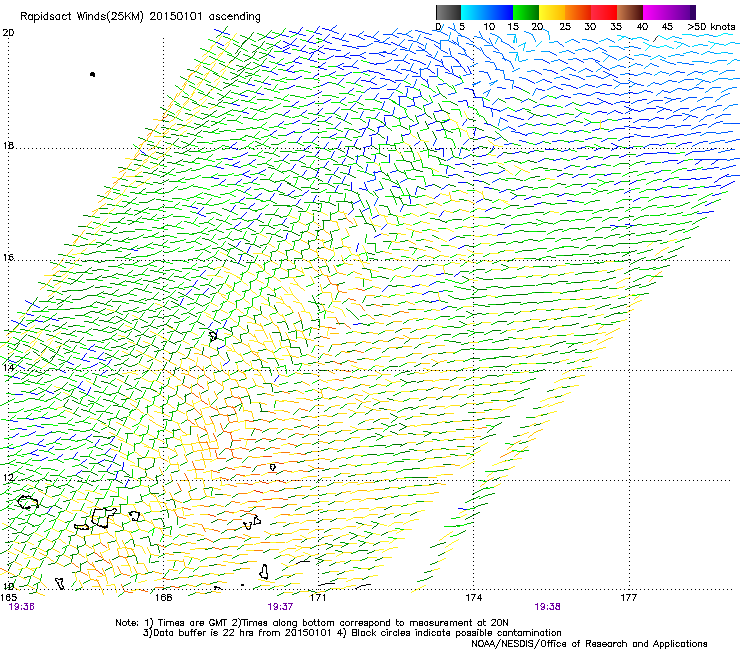
Task: Click the purple time stamp '19:38'
Action: point(547,607)
